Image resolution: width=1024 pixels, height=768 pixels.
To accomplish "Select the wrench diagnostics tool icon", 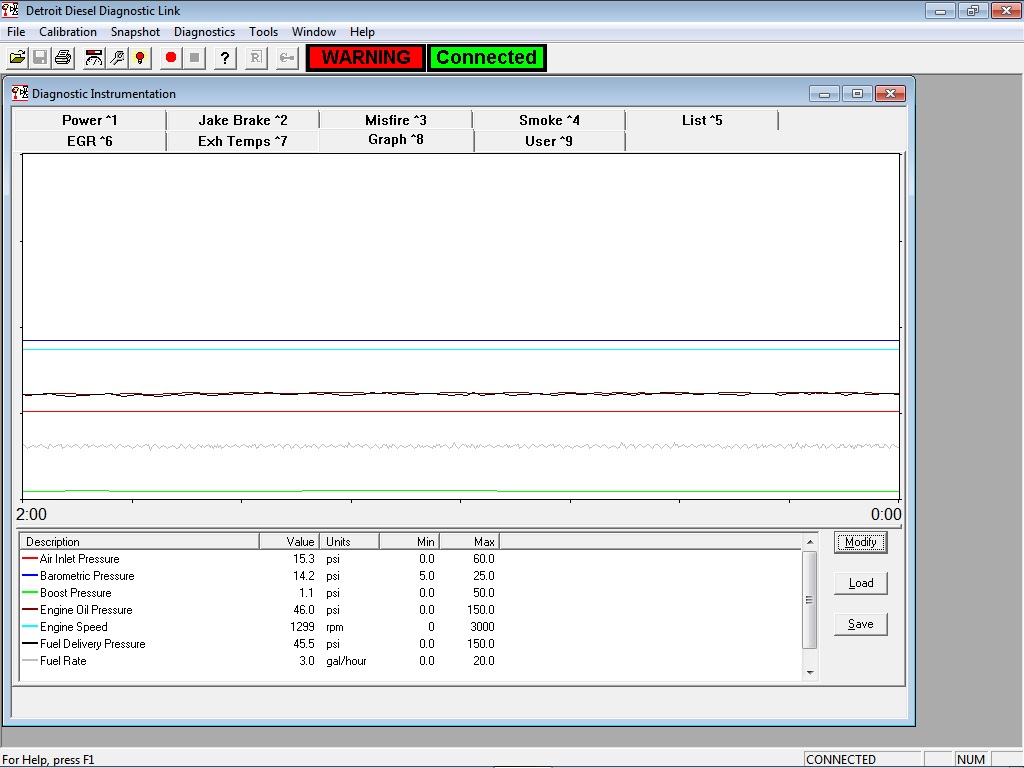I will coord(115,57).
